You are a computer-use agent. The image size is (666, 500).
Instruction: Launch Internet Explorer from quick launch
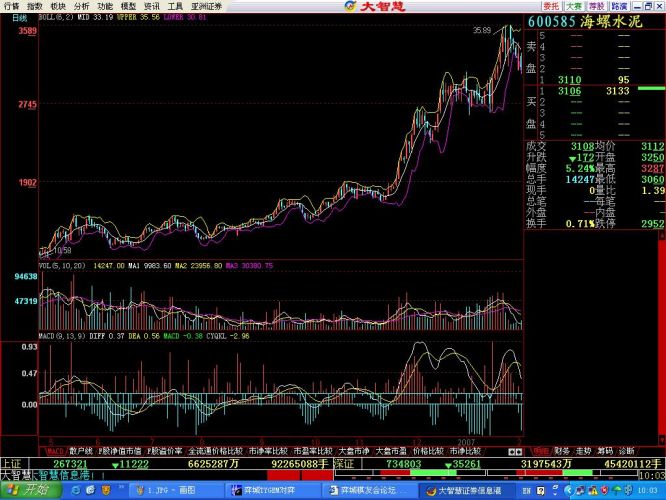point(76,491)
